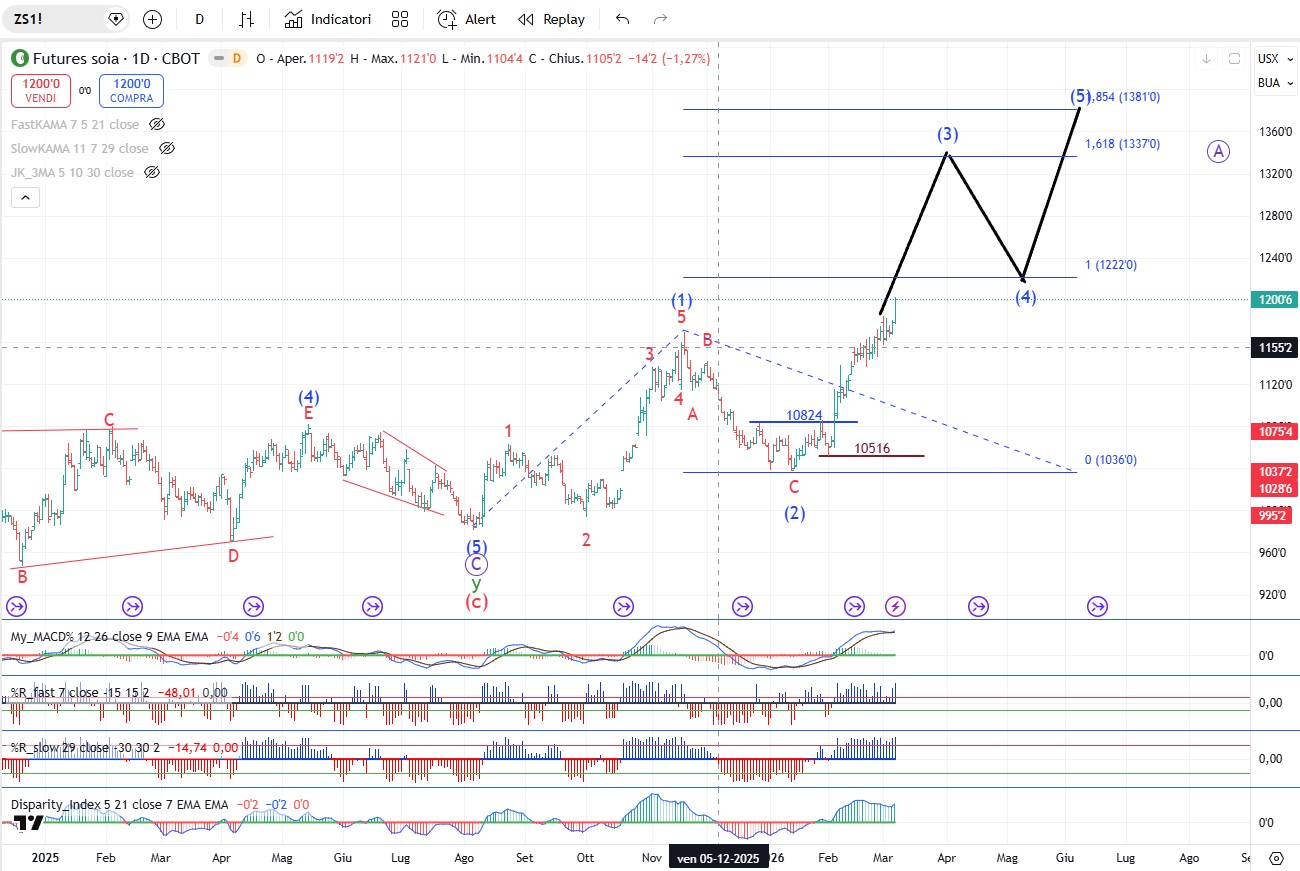Click the Ott month label on time axis
The width and height of the screenshot is (1300, 871).
click(x=586, y=858)
